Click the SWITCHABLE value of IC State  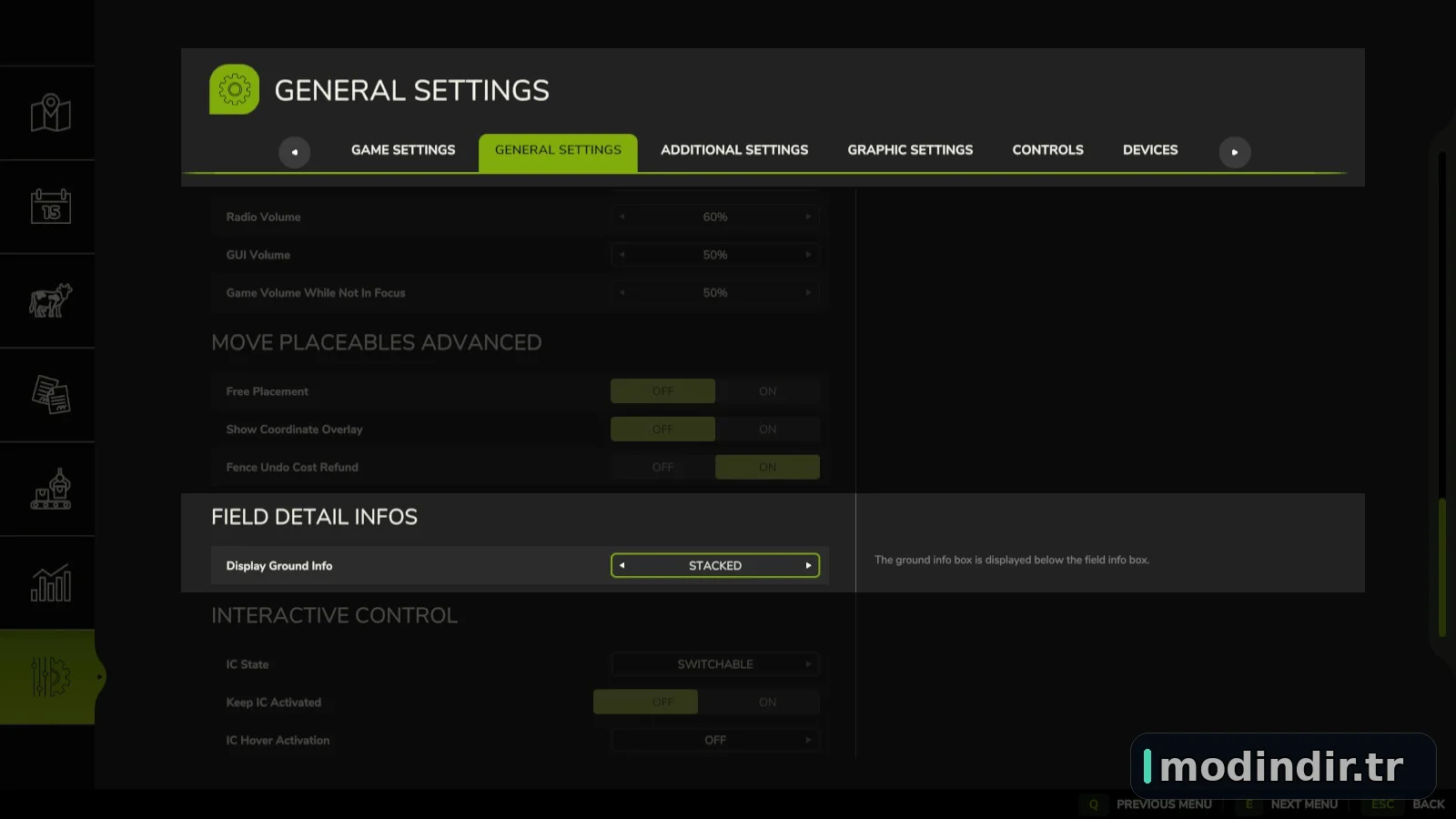(715, 664)
